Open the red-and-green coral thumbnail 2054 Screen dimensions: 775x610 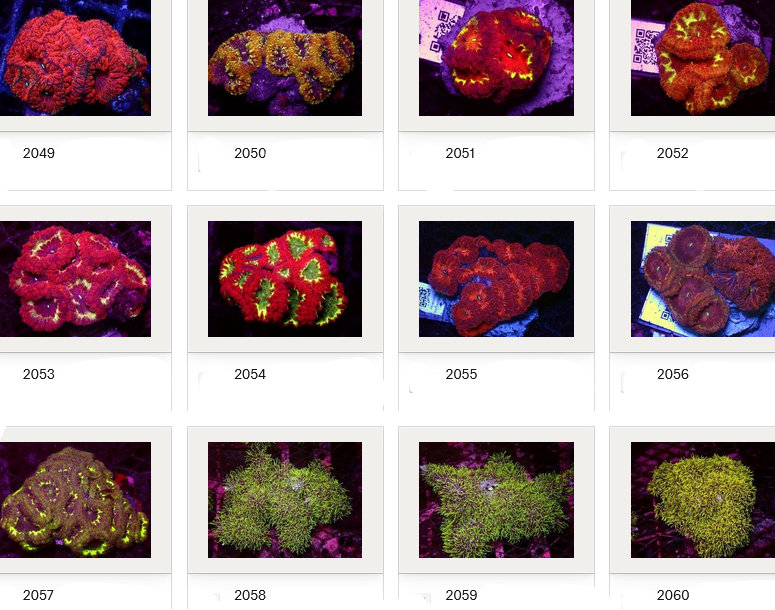[x=285, y=279]
